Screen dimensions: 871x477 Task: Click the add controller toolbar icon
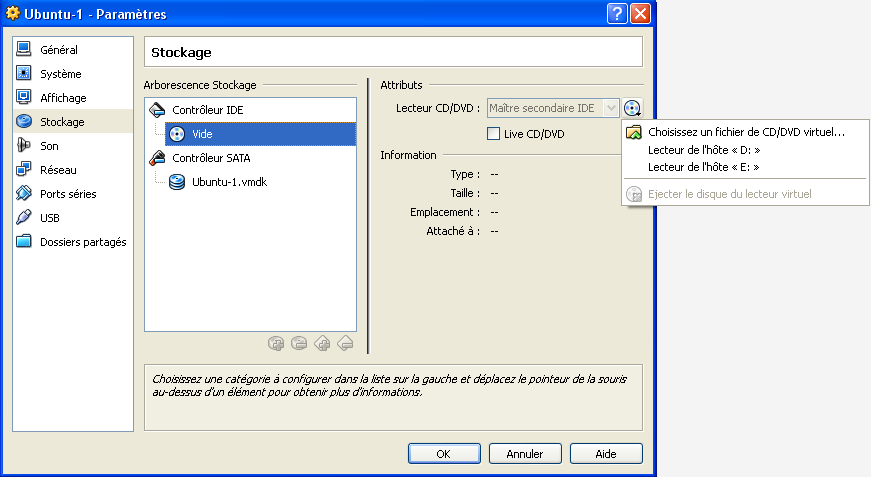(322, 343)
